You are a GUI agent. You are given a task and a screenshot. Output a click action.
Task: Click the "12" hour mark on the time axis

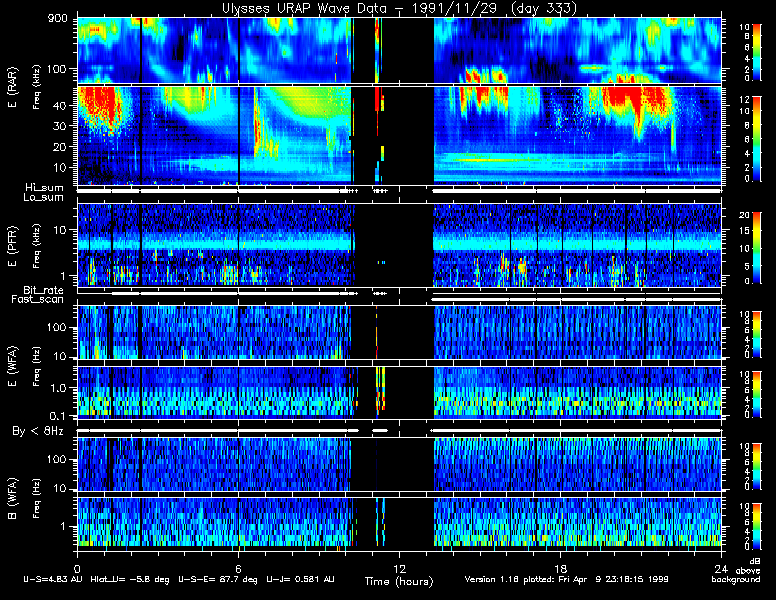coord(399,569)
